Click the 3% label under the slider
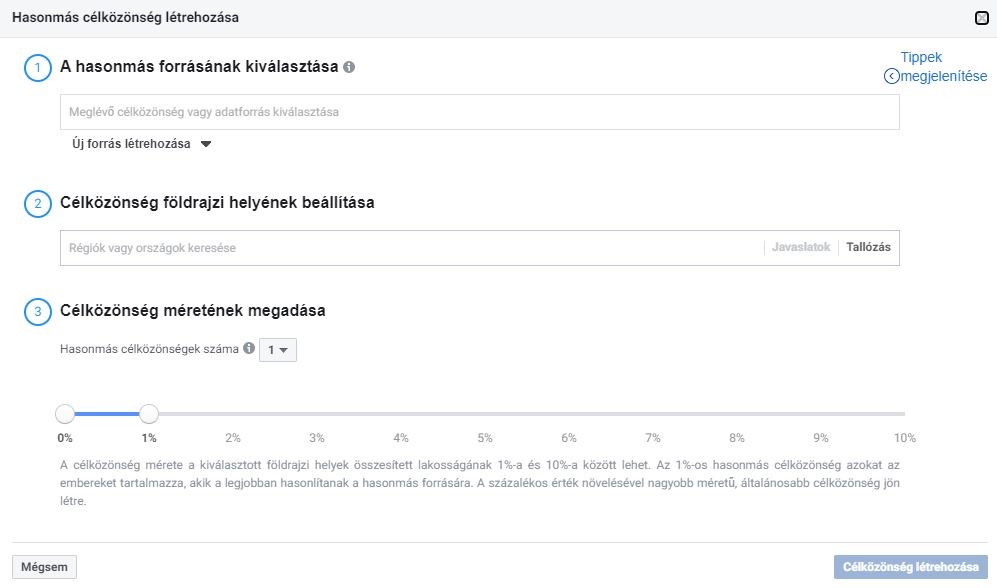The image size is (997, 588). 317,438
